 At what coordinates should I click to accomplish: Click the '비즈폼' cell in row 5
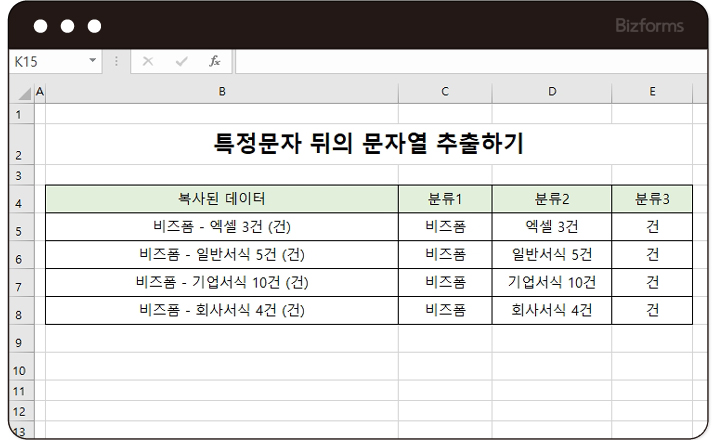click(x=445, y=227)
